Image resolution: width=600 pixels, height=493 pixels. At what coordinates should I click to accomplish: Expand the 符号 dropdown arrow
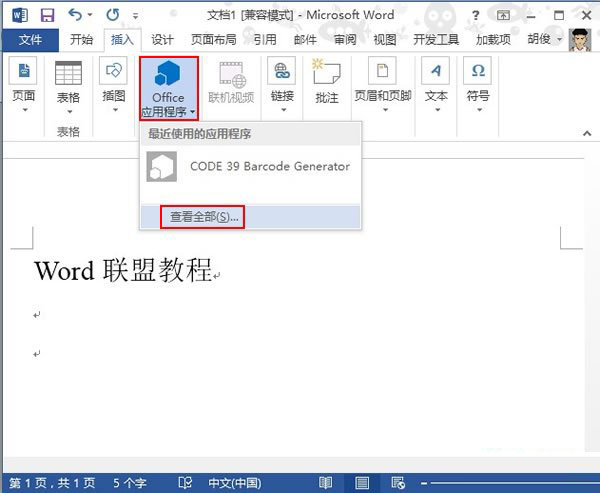coord(479,110)
